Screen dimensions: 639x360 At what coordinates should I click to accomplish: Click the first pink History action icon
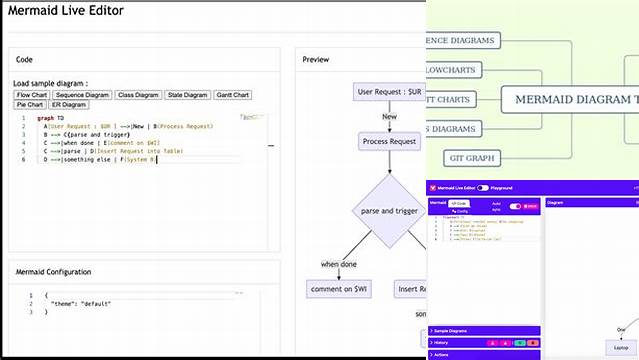(493, 343)
